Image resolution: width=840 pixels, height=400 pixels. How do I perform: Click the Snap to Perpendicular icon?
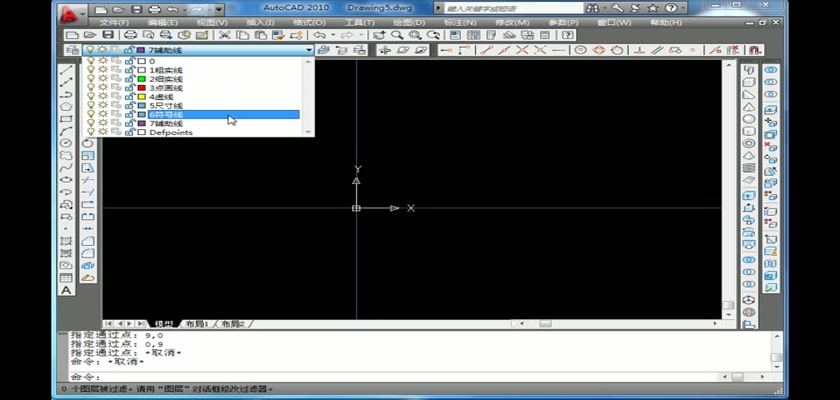639,50
